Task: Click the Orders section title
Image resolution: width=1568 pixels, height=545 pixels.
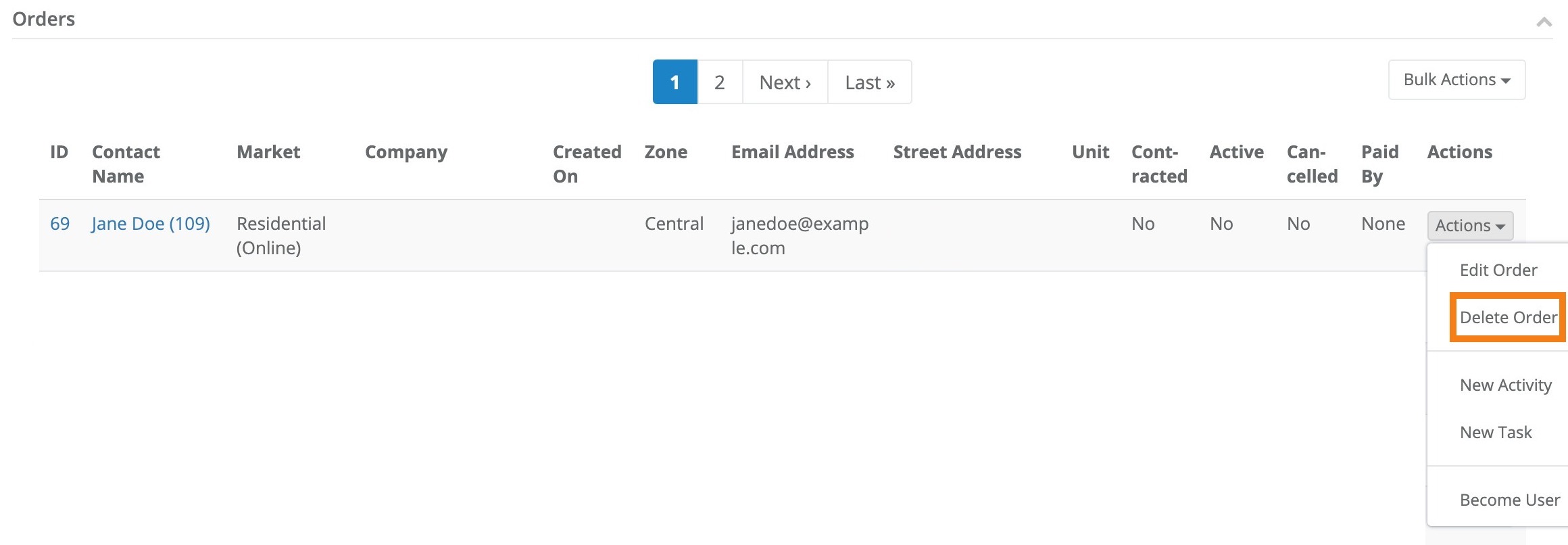Action: pos(43,18)
